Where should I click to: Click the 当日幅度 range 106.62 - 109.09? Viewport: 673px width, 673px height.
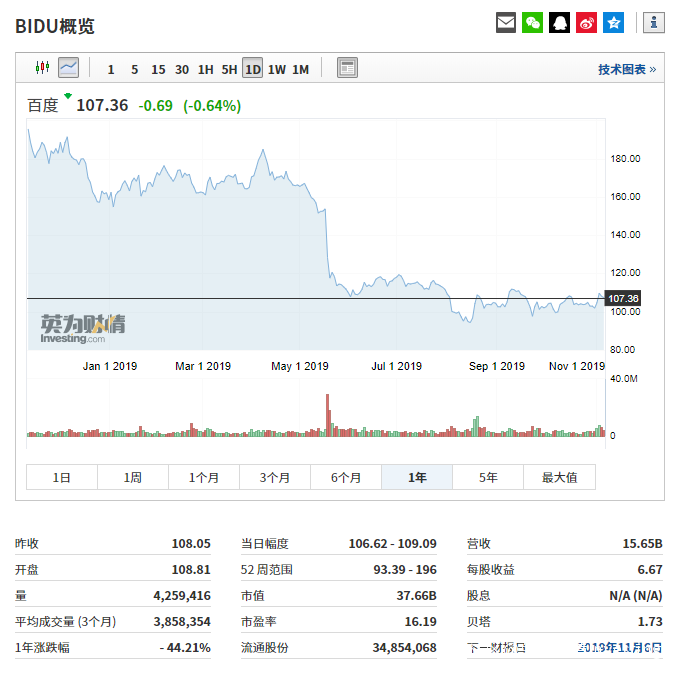point(392,543)
